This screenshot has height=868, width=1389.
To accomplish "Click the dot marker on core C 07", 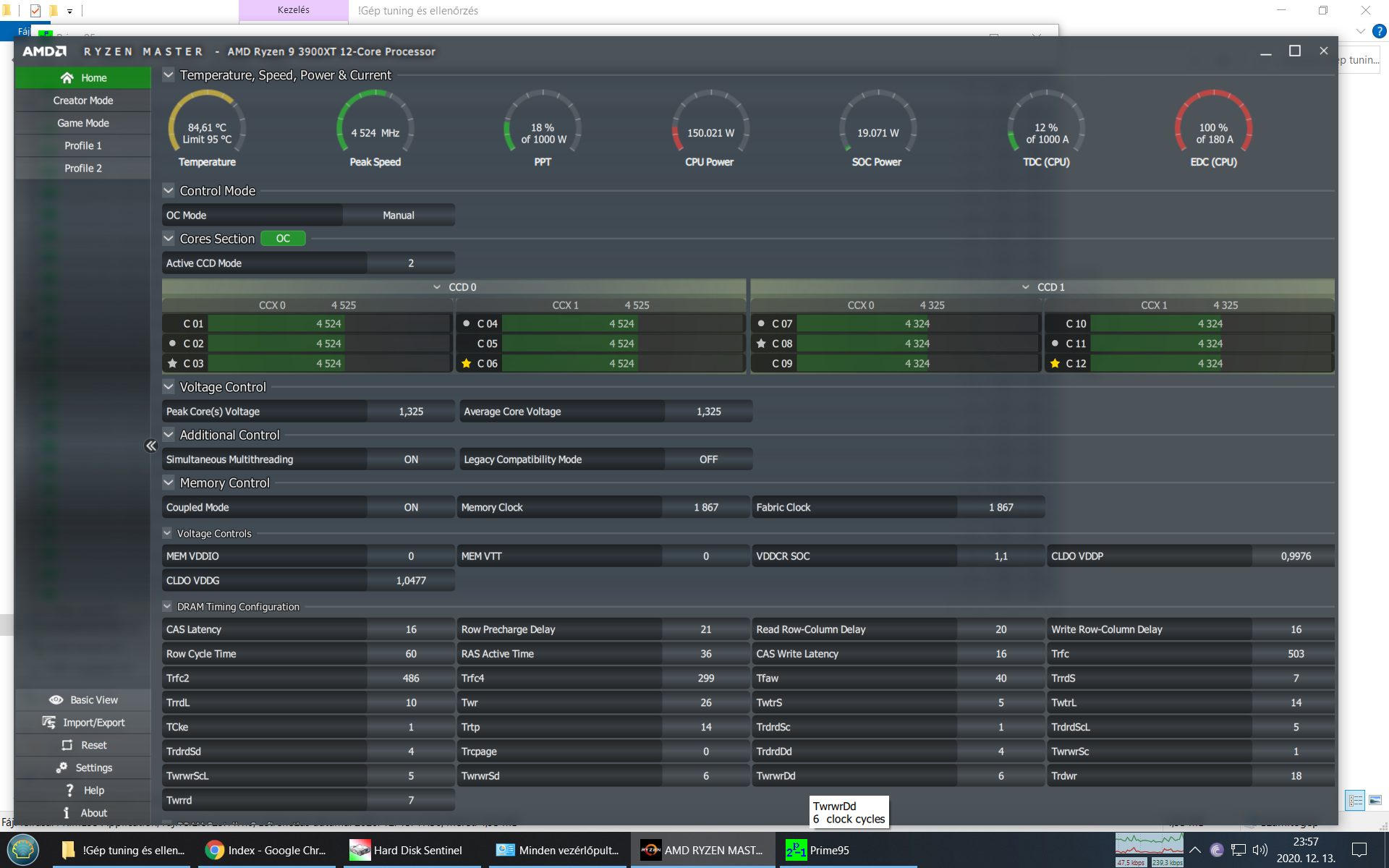I will point(761,323).
